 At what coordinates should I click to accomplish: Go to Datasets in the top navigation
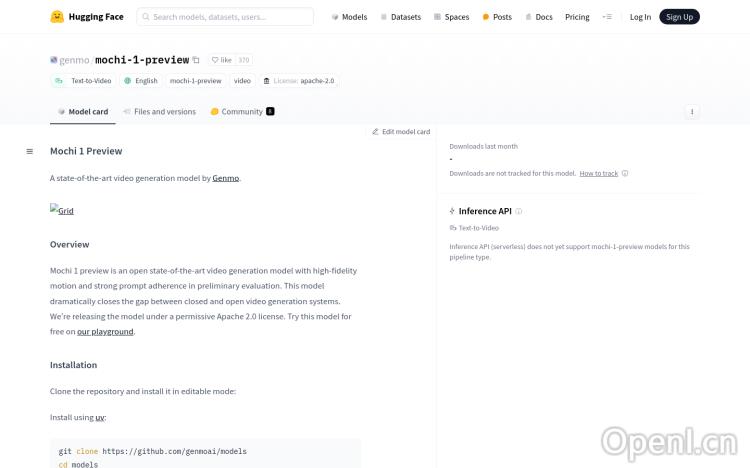coord(400,17)
